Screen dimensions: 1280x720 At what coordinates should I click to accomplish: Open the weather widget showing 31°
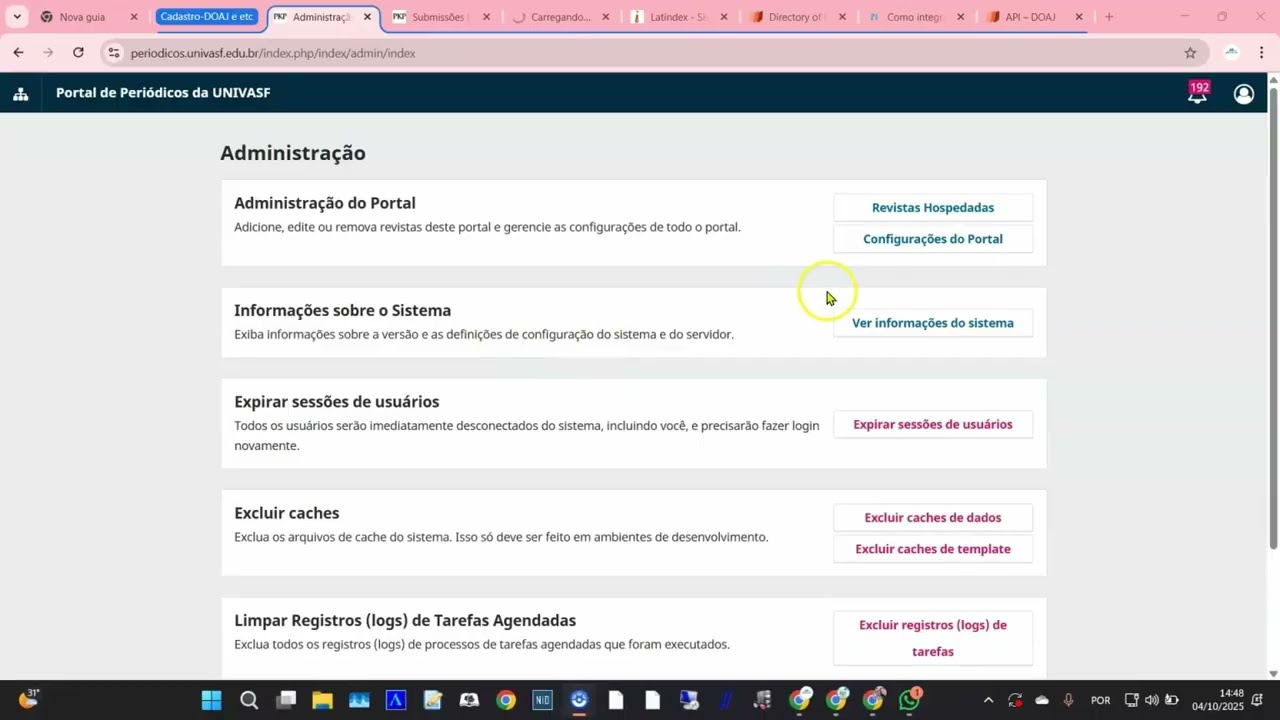click(28, 699)
